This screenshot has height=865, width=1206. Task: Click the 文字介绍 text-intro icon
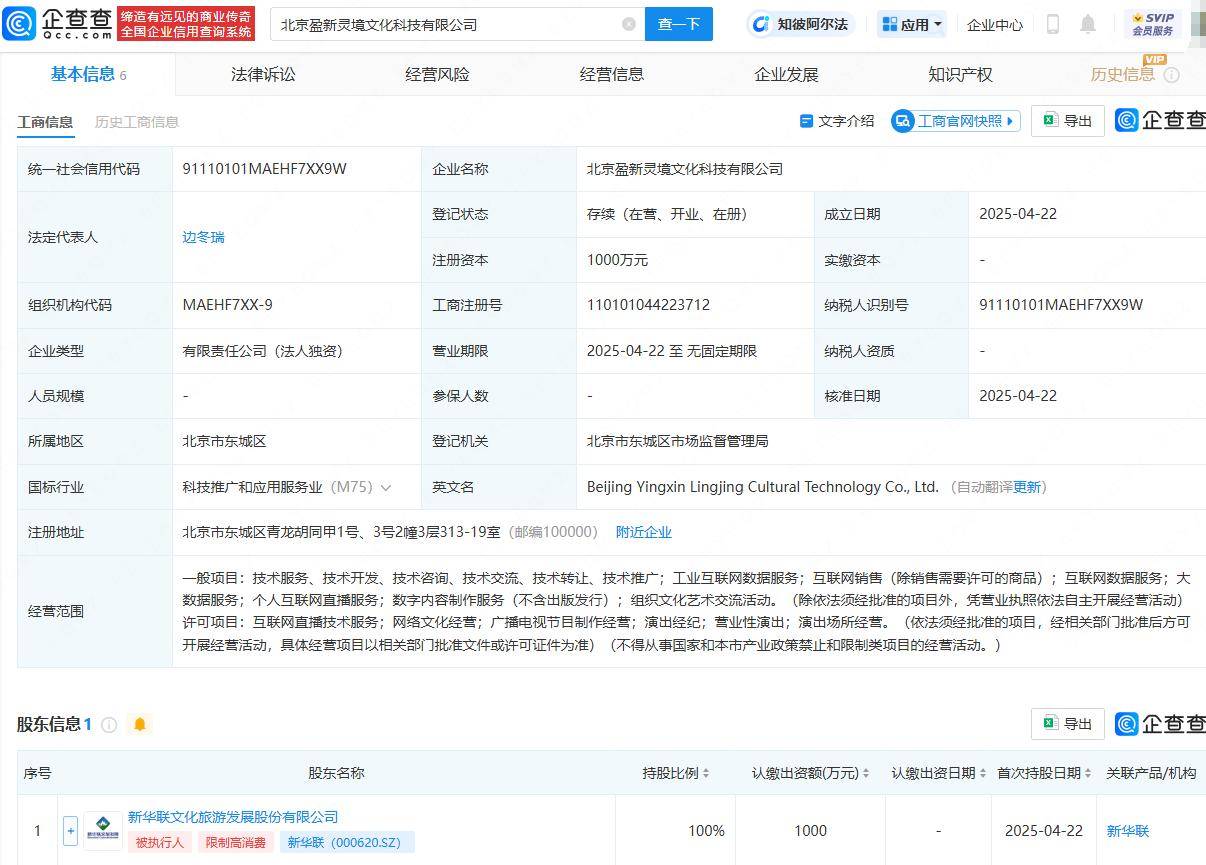[x=806, y=120]
